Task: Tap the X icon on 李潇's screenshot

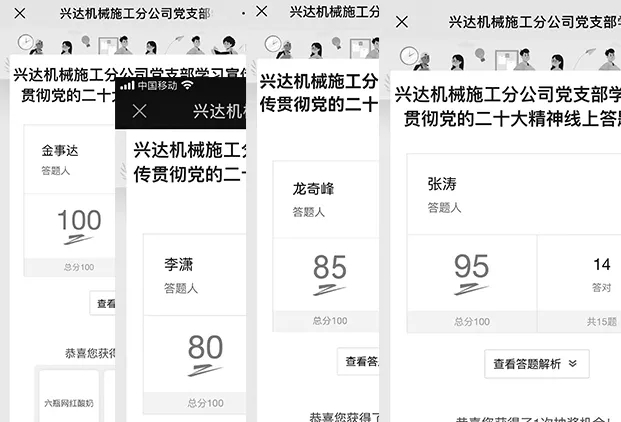Action: [x=140, y=112]
